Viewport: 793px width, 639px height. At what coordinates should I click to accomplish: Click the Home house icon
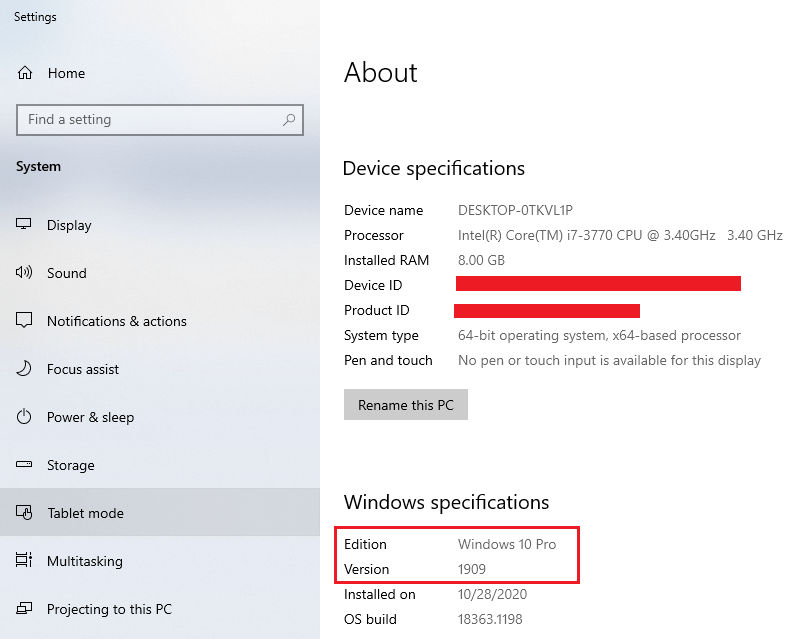(25, 73)
